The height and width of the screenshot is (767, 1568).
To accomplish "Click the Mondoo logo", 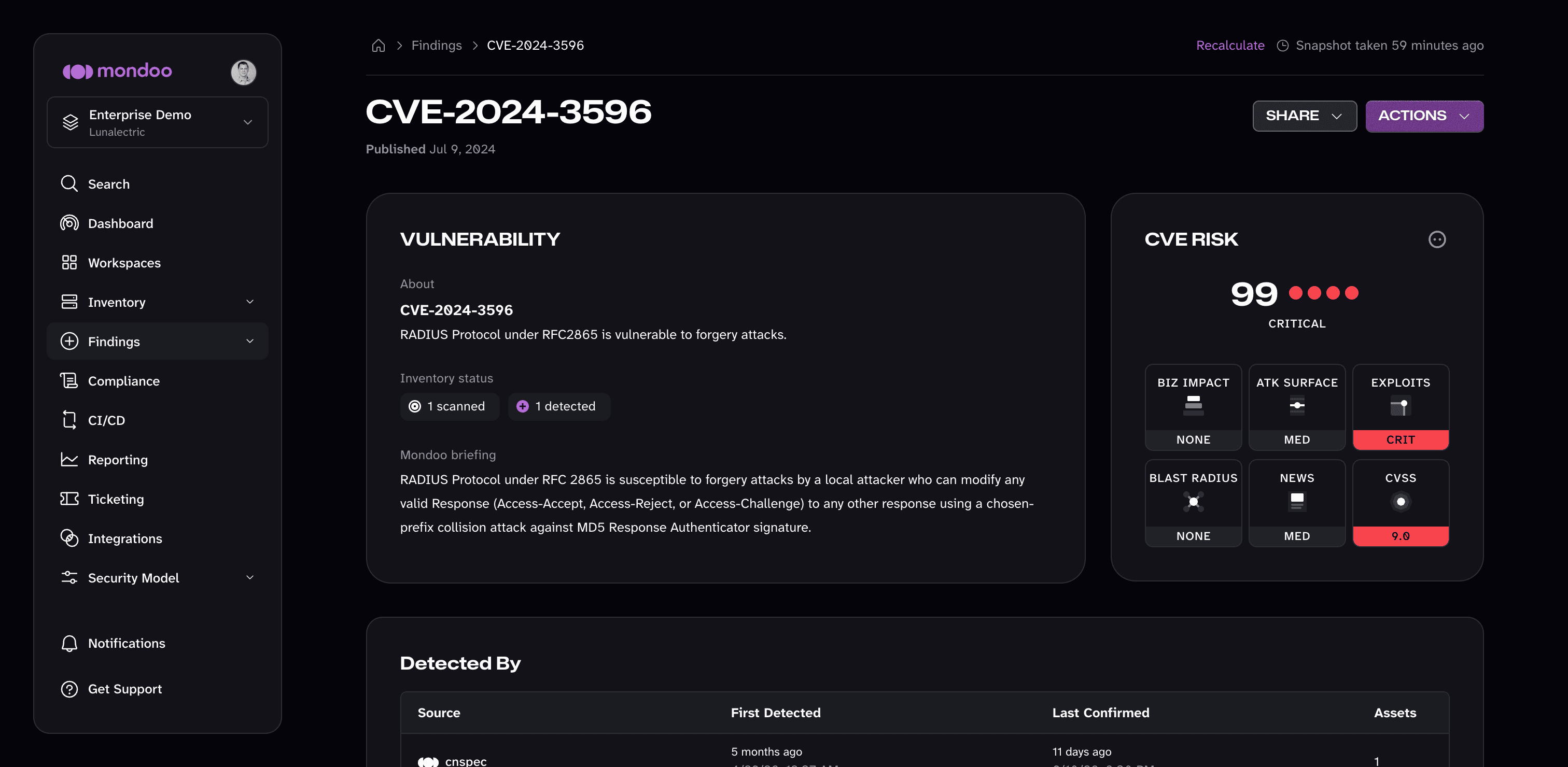I will click(117, 71).
